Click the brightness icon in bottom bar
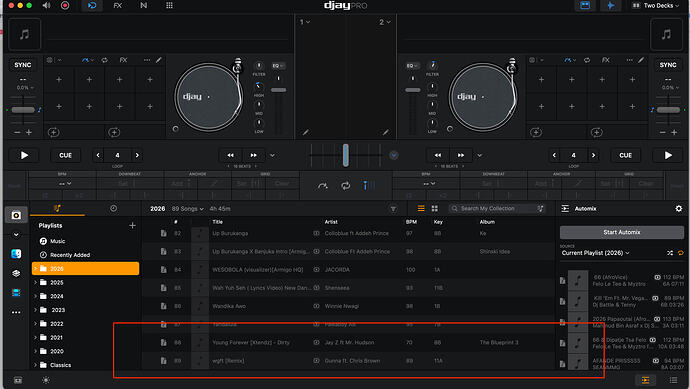 point(46,380)
